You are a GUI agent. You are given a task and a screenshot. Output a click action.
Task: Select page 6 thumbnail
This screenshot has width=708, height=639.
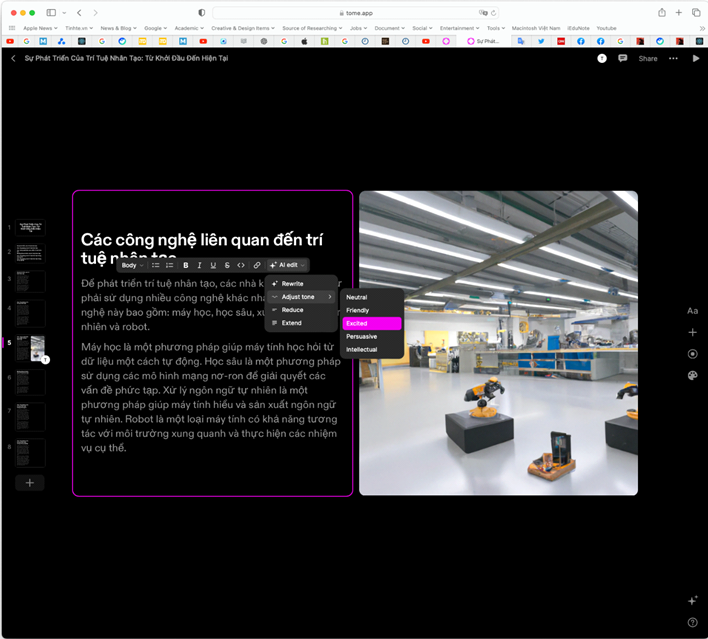pyautogui.click(x=30, y=382)
